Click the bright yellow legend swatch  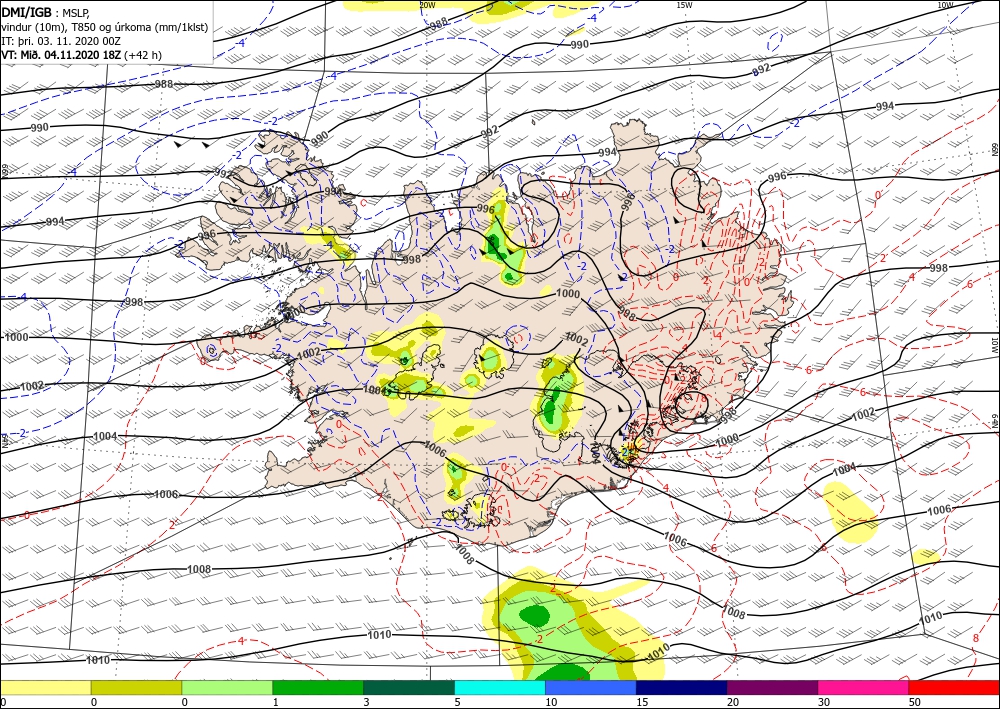45,687
